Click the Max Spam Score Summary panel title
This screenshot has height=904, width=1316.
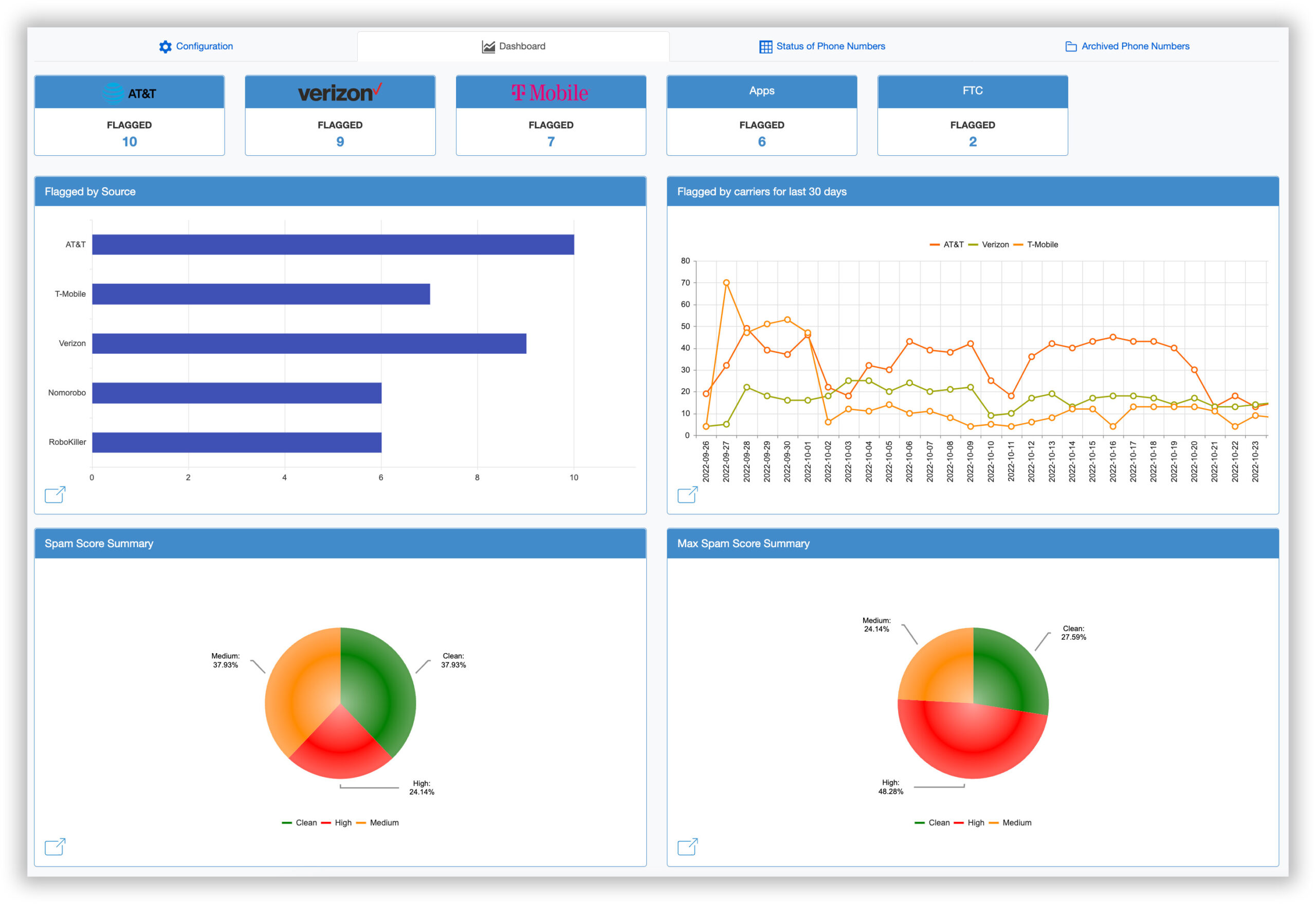click(743, 543)
